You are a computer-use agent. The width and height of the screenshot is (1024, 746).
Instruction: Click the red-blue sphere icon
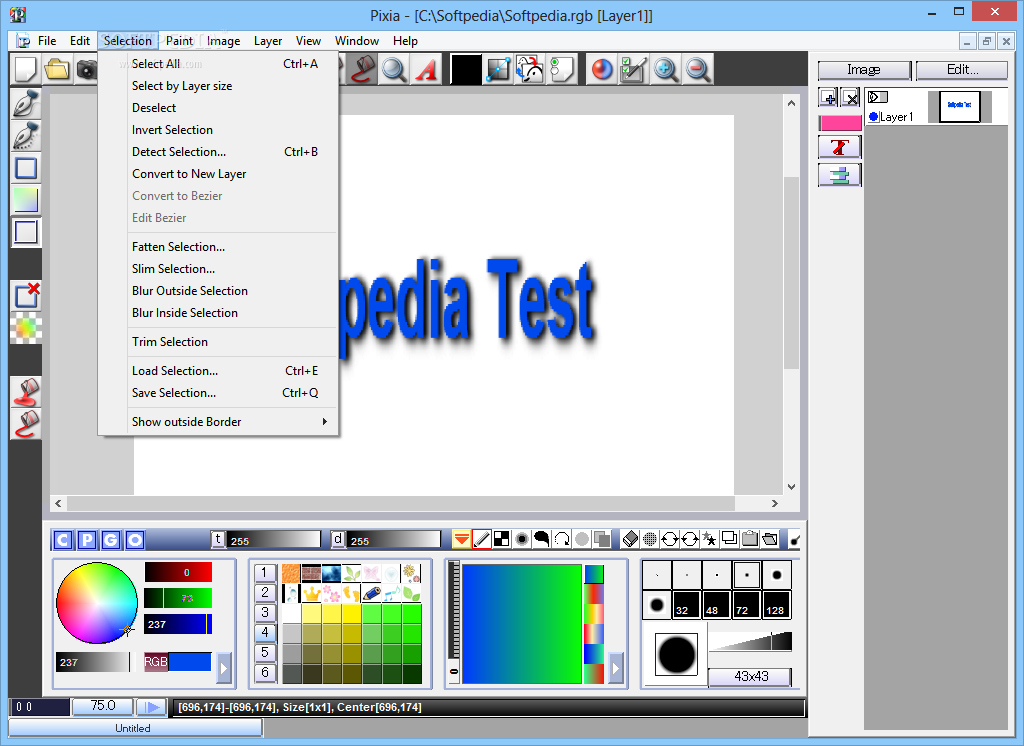(x=601, y=69)
